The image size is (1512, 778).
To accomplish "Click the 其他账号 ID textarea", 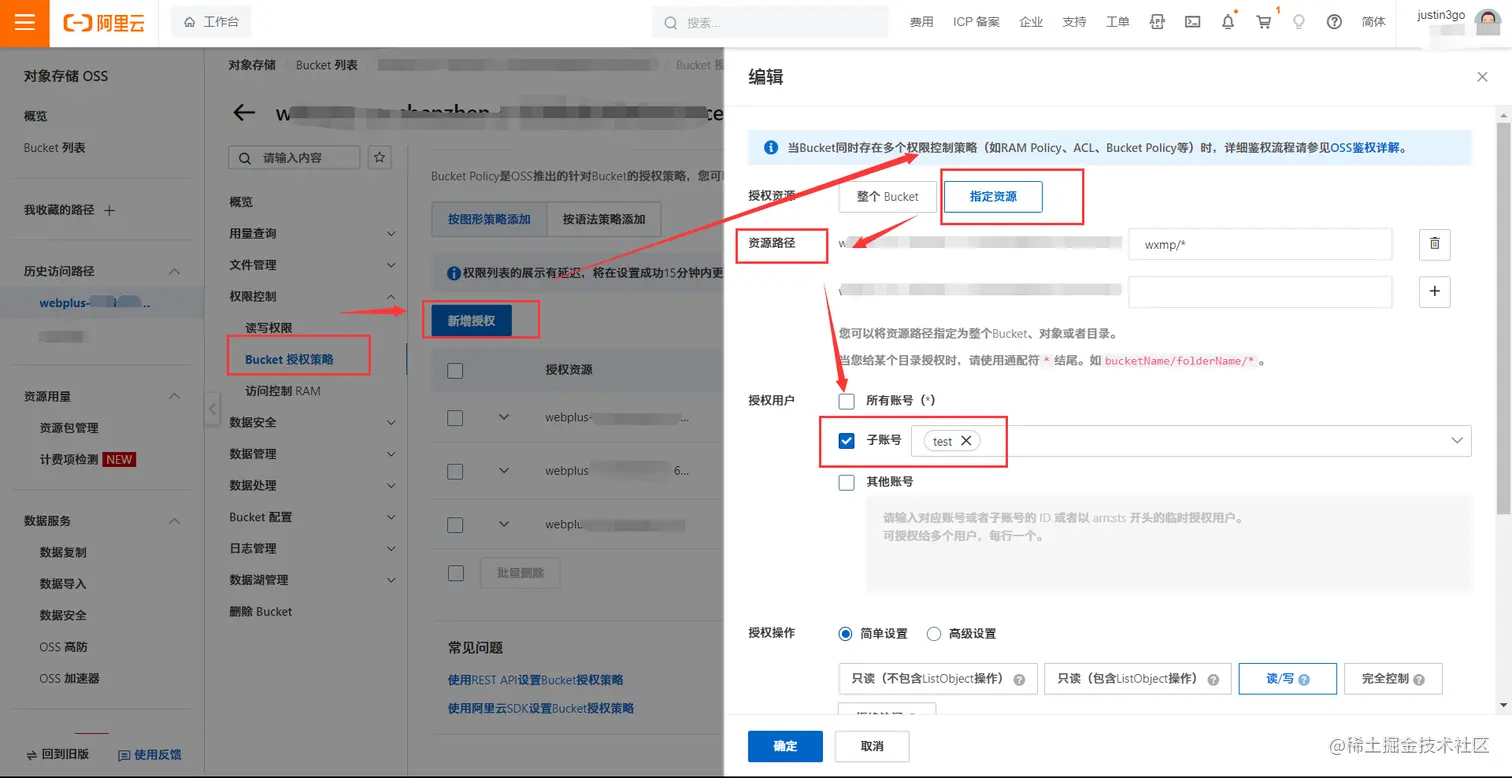I will click(x=1169, y=544).
